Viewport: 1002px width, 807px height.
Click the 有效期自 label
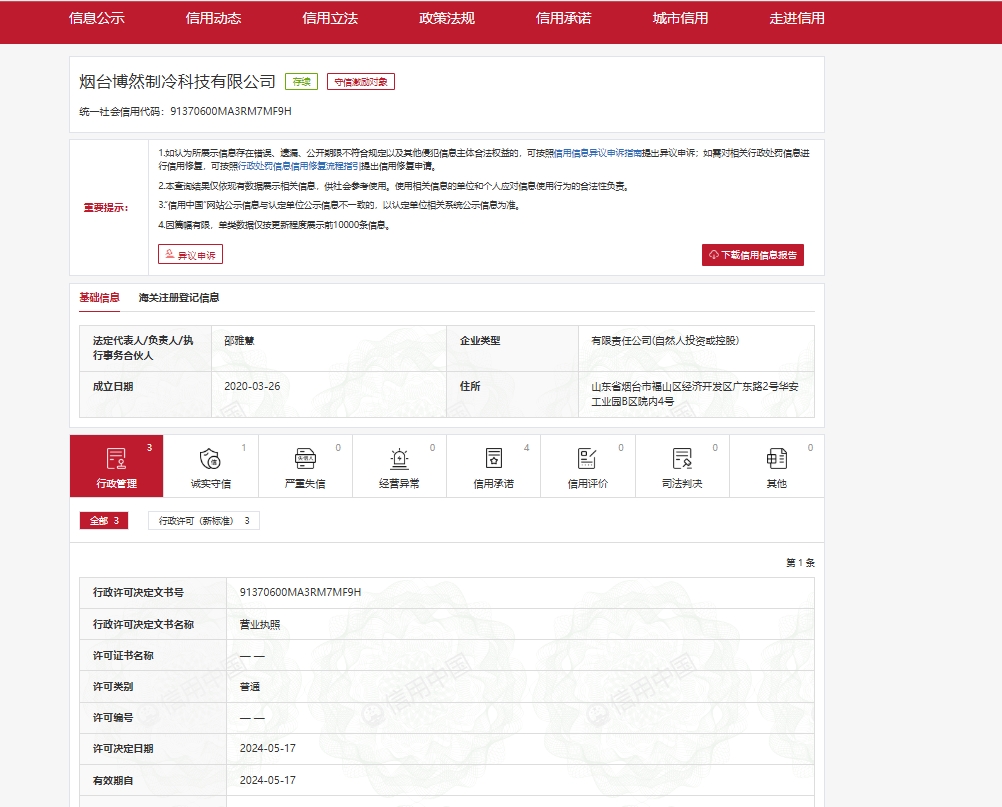(113, 780)
